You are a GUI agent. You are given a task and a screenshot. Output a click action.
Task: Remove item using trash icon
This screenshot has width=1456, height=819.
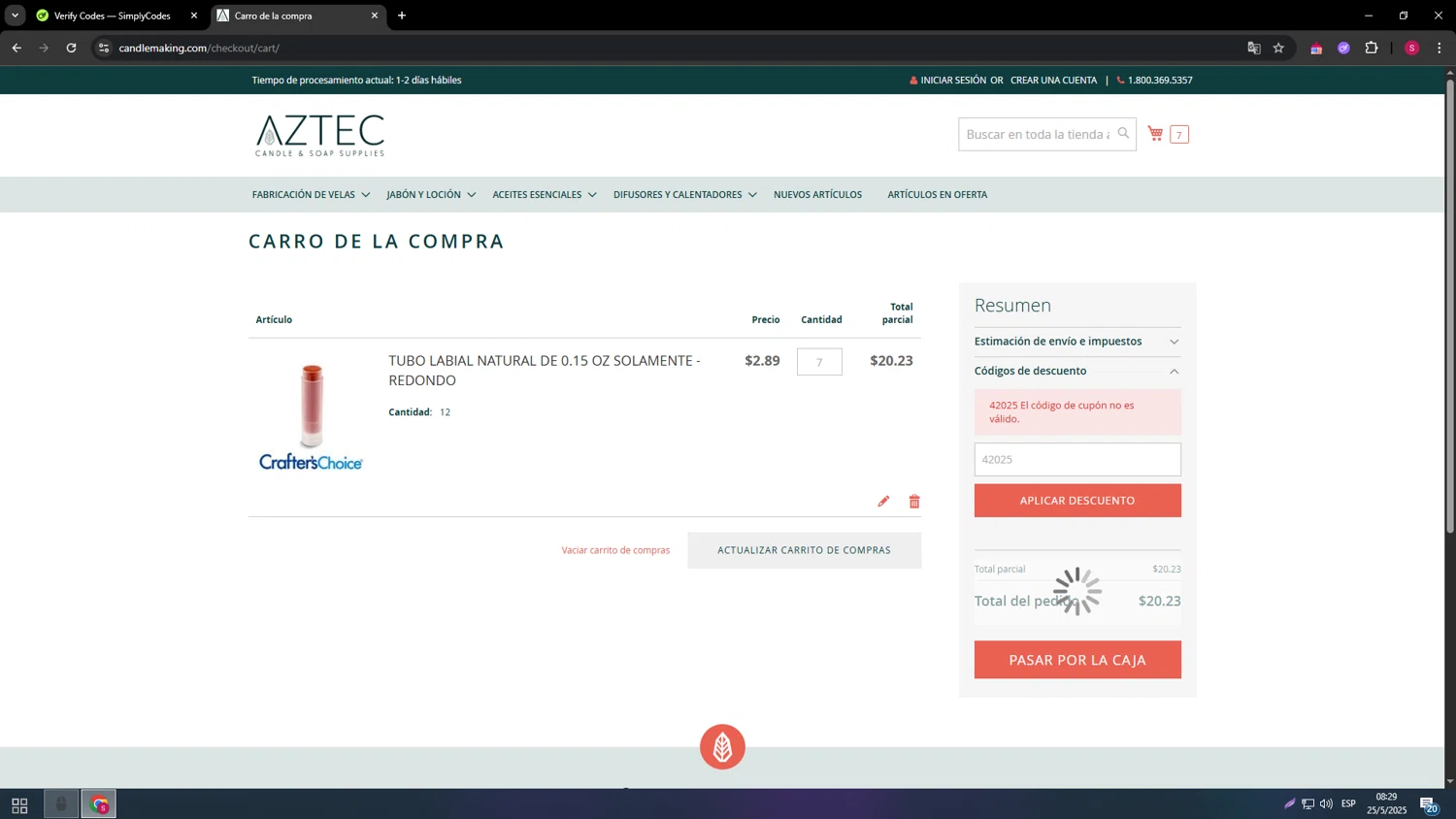pos(914,502)
